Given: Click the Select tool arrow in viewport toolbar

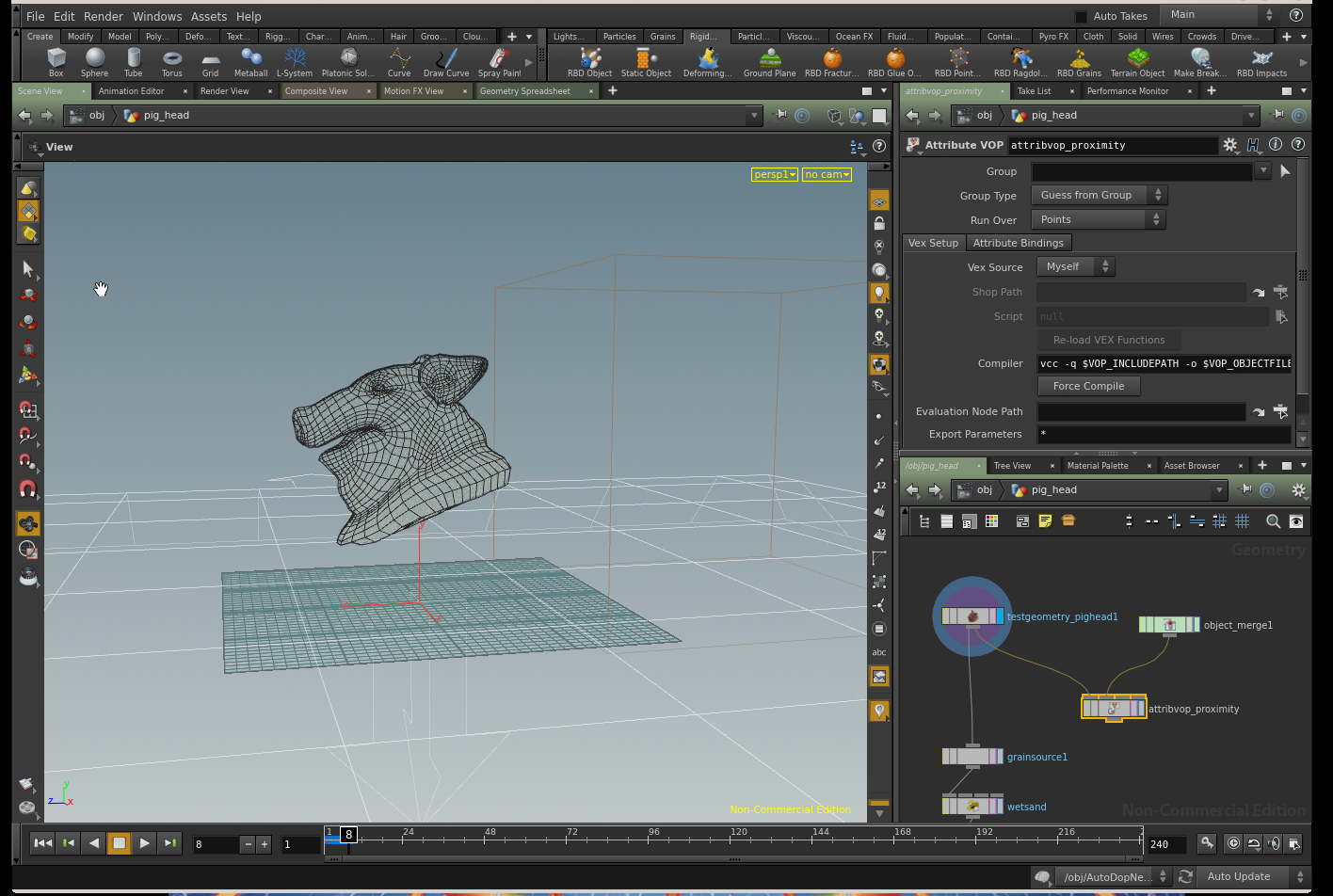Looking at the screenshot, I should [x=28, y=269].
